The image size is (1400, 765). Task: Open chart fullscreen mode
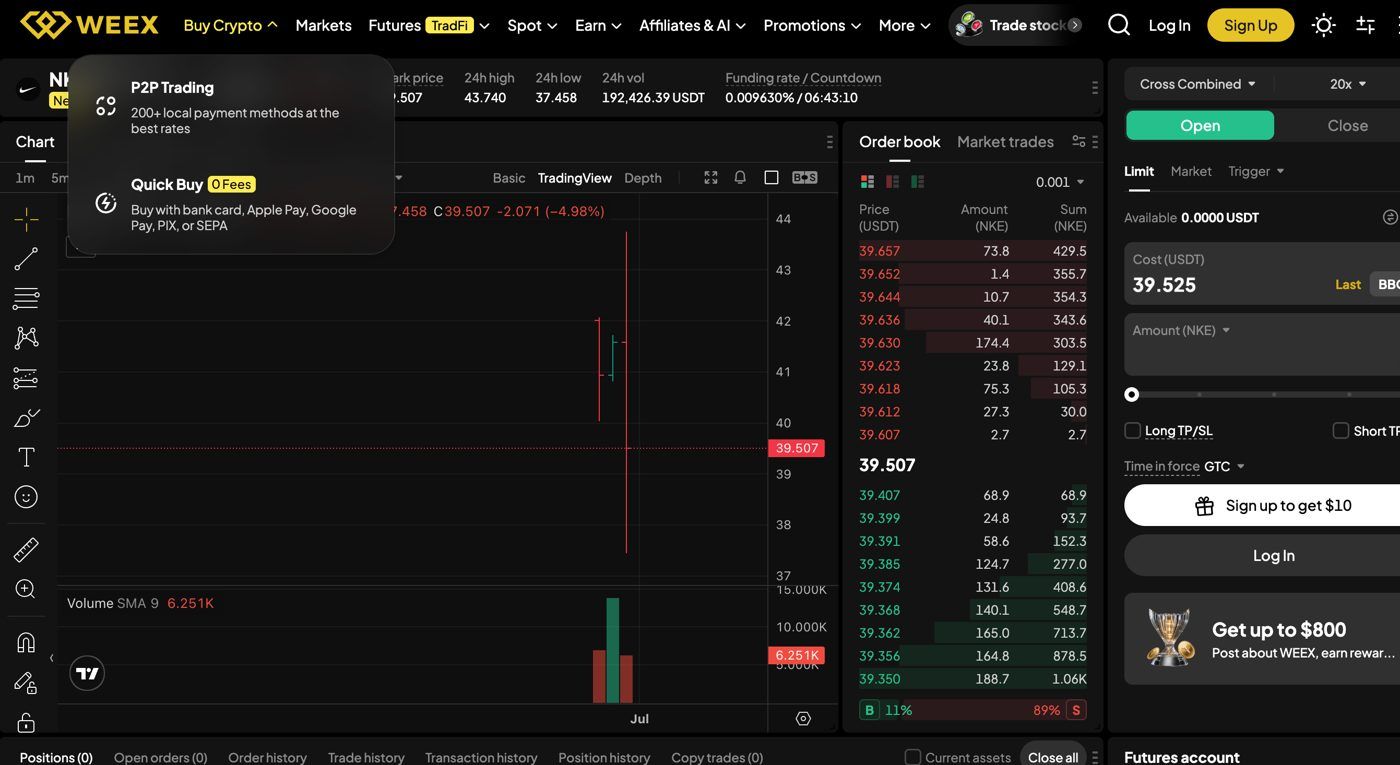[x=711, y=177]
